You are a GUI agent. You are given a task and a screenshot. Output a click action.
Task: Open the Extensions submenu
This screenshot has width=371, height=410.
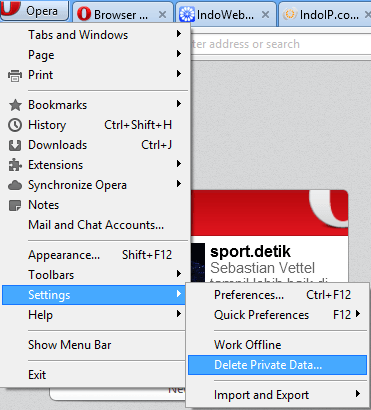[95, 165]
